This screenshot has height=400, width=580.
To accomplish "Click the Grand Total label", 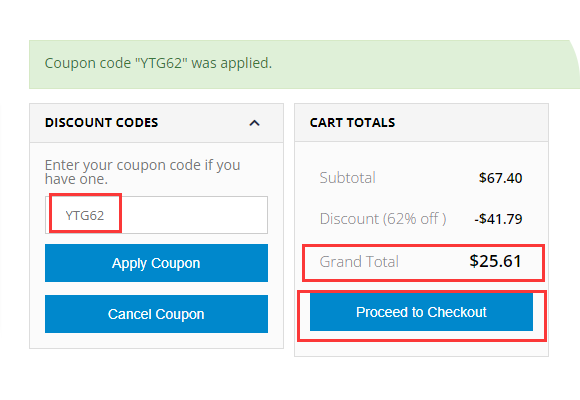I will tap(359, 262).
